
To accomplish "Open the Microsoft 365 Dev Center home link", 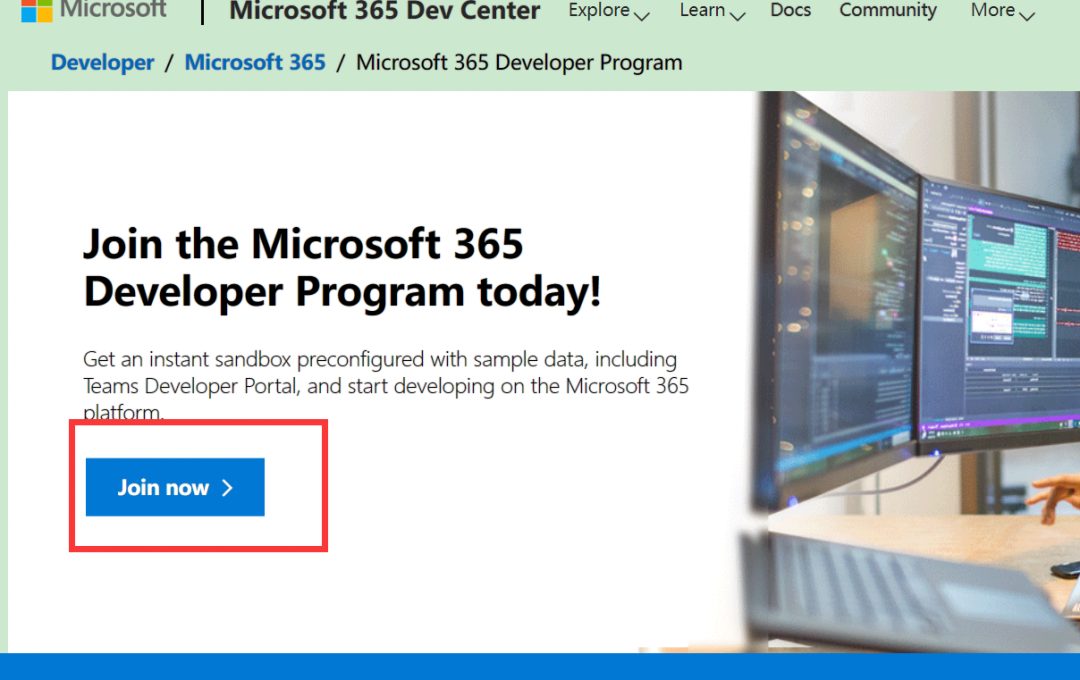I will tap(384, 11).
